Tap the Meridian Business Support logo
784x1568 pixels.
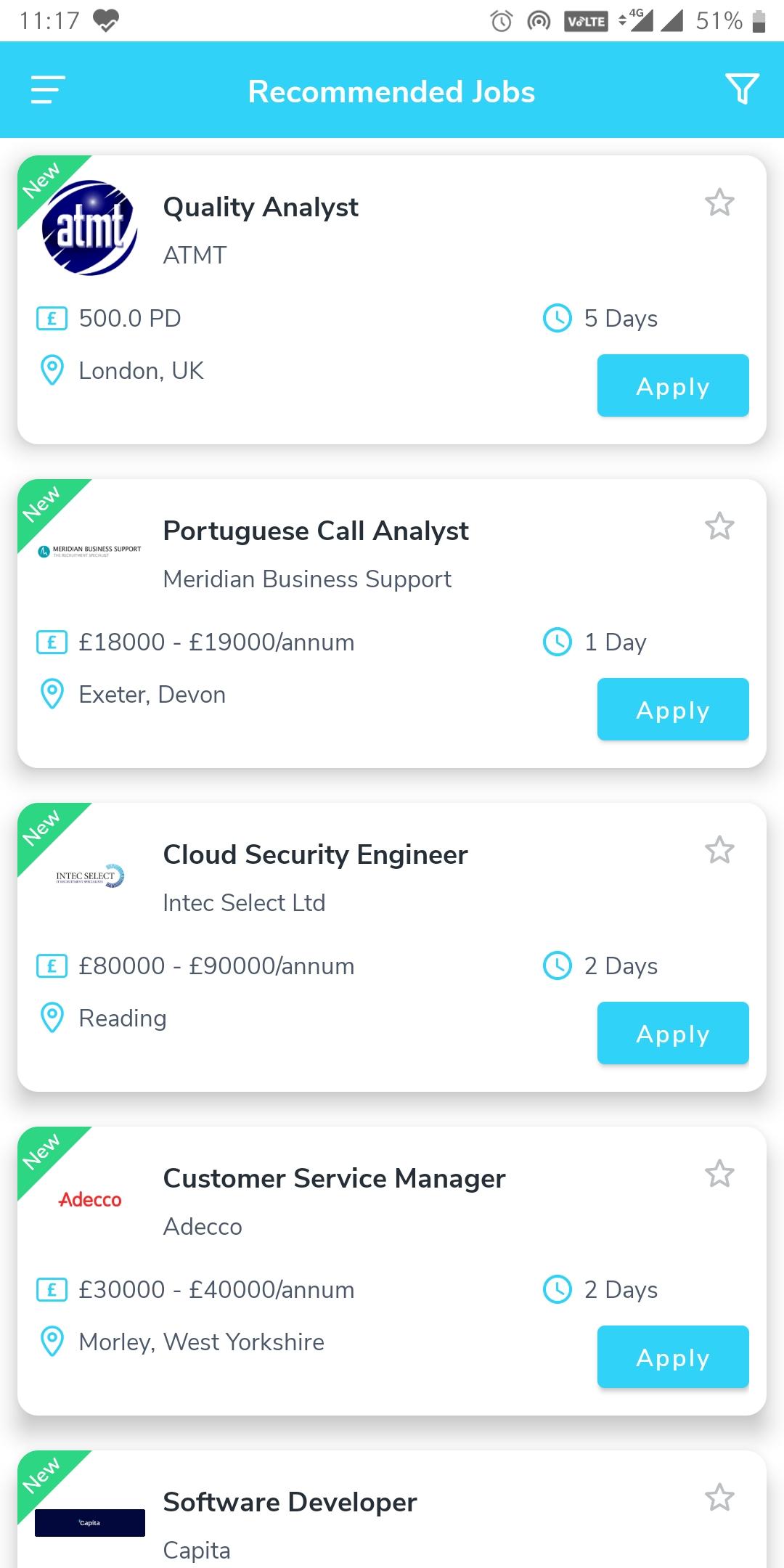tap(89, 551)
